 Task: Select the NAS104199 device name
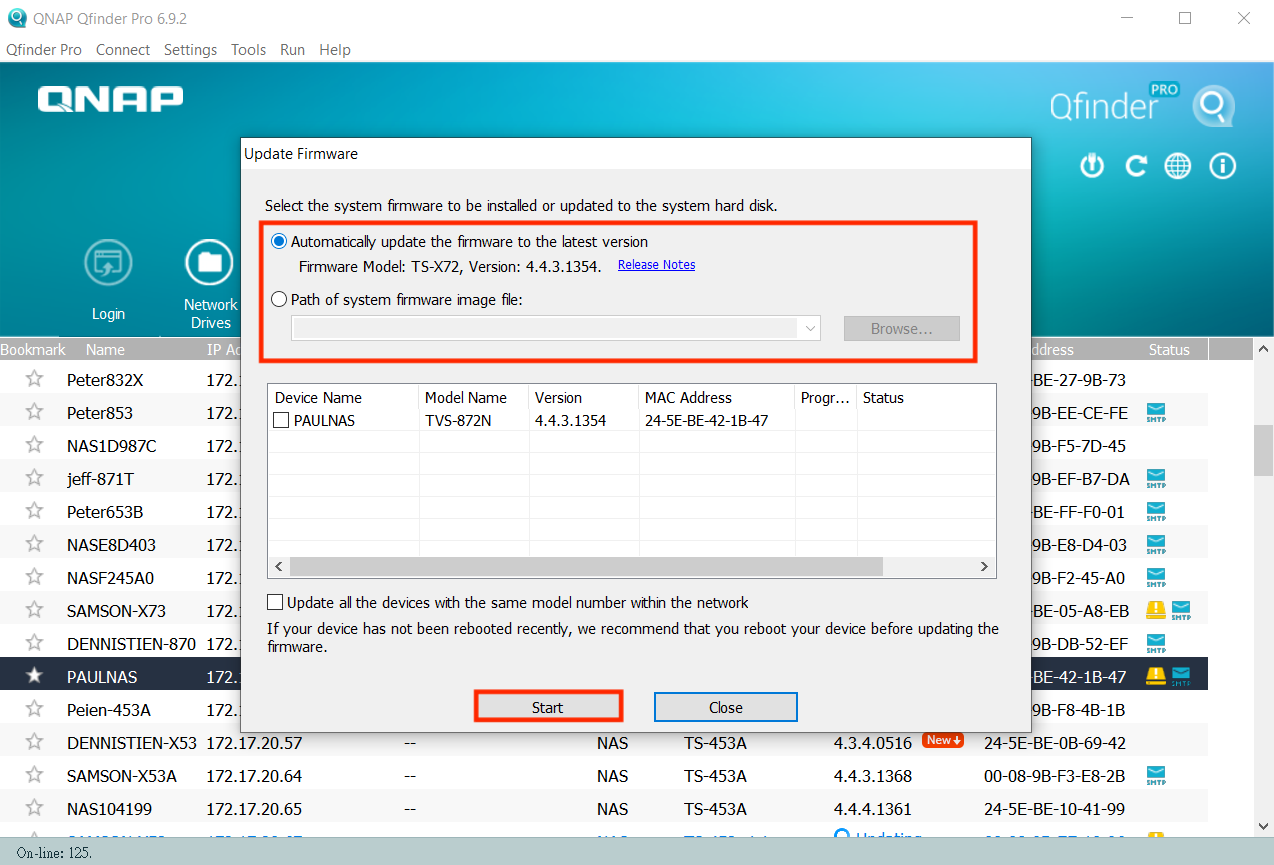click(x=110, y=809)
